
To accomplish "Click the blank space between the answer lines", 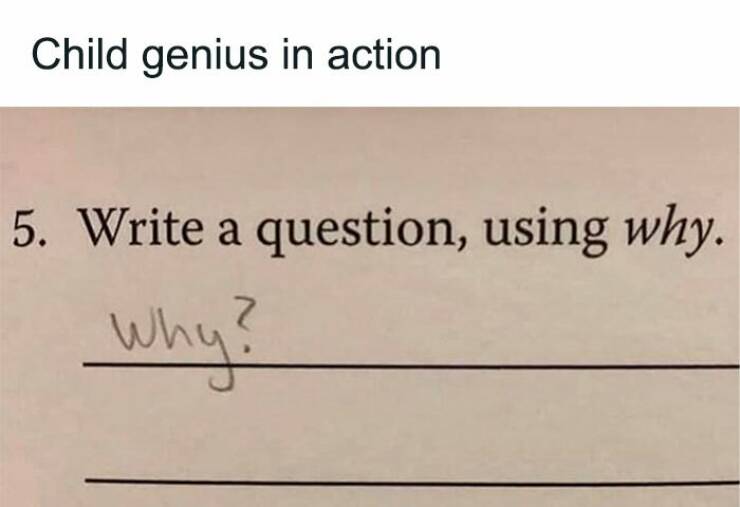I will coord(411,425).
